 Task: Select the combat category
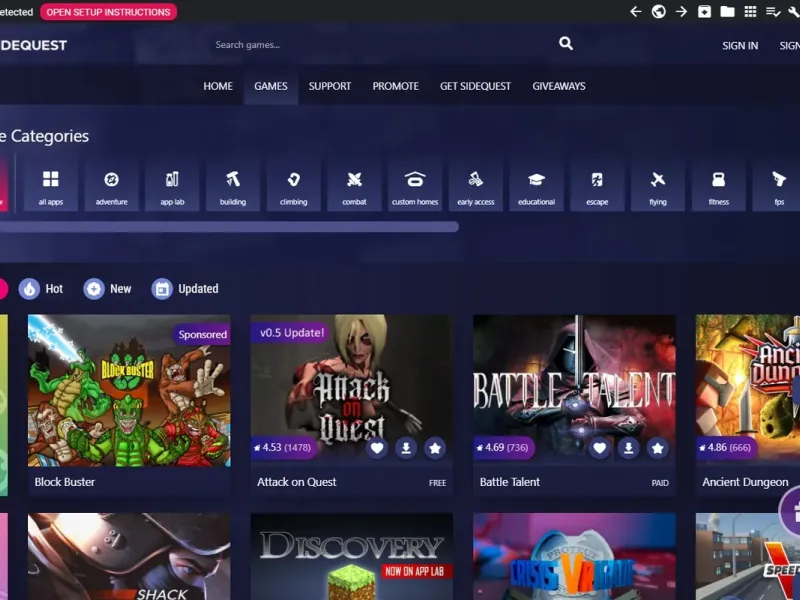pos(354,184)
